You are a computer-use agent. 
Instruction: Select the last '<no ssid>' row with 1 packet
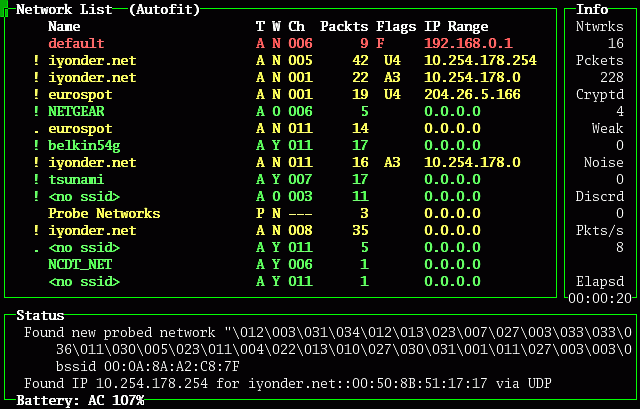tap(84, 282)
